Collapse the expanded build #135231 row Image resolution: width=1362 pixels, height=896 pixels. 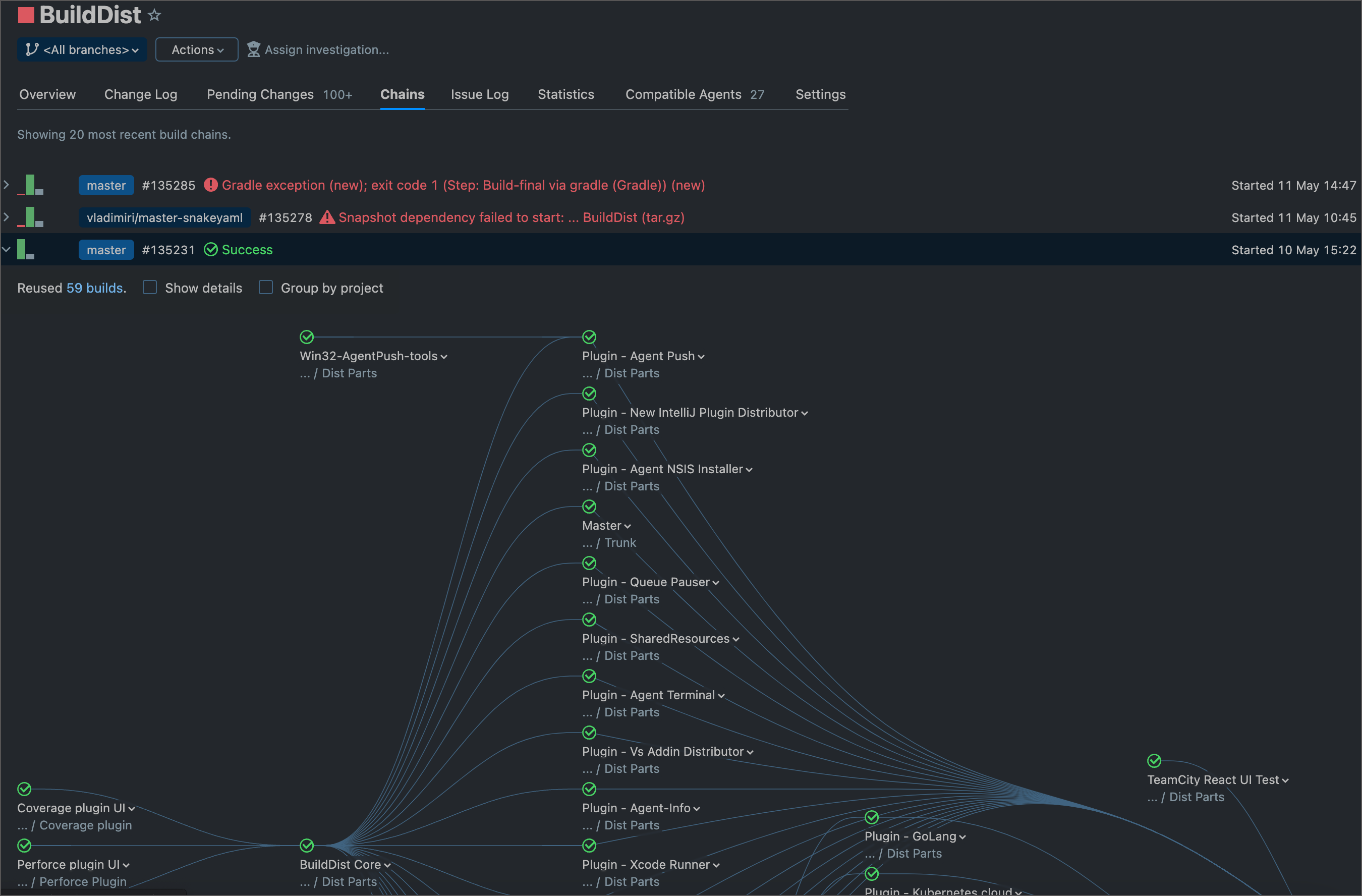coord(6,249)
